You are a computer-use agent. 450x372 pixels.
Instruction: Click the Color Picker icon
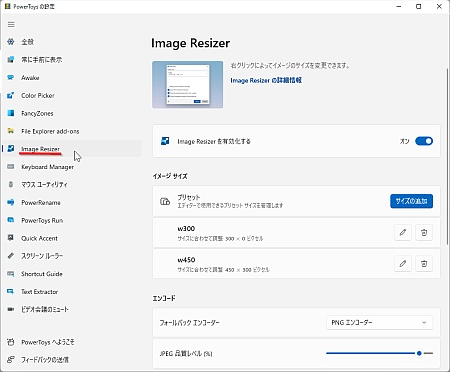click(11, 95)
